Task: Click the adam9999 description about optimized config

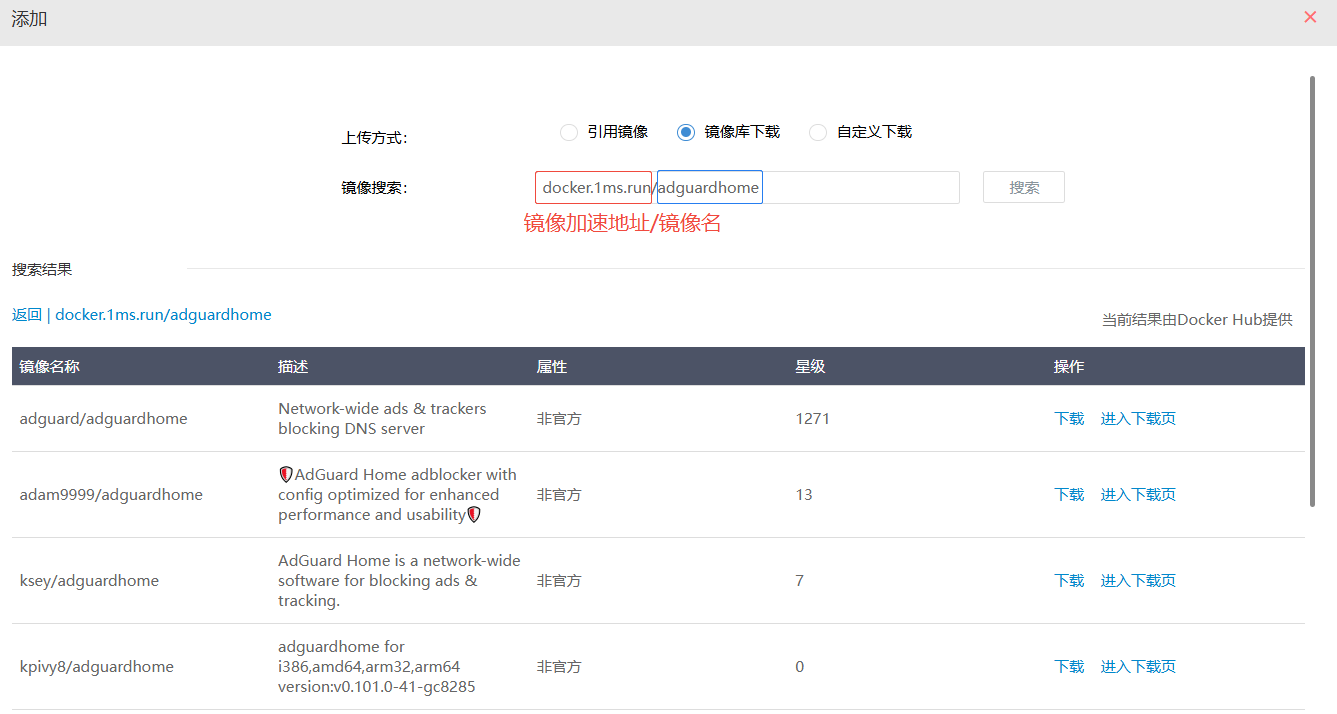Action: coord(398,494)
